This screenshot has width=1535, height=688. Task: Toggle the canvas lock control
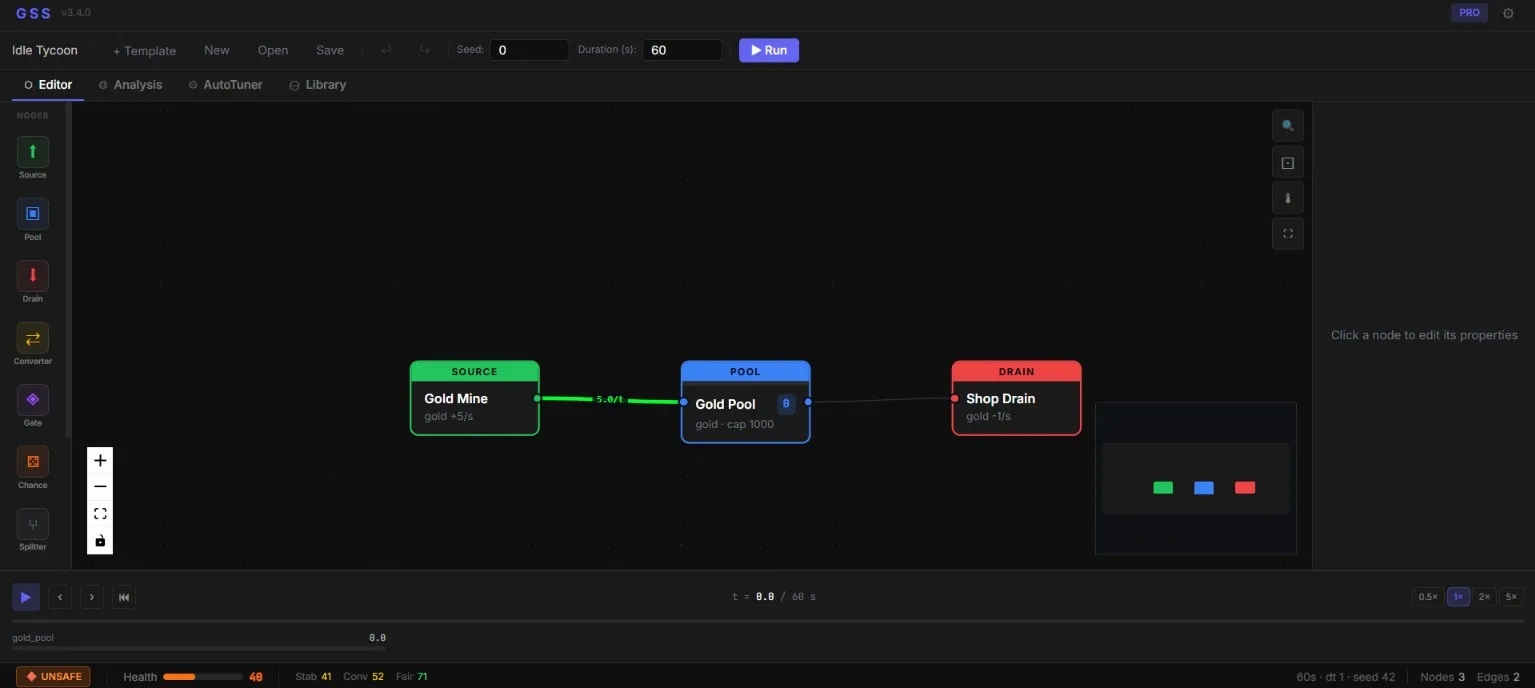(100, 541)
